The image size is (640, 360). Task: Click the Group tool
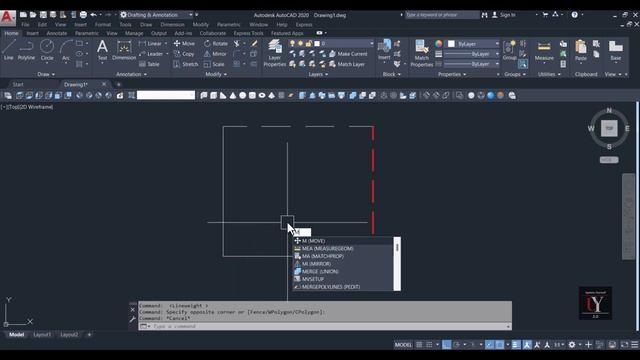pos(509,50)
